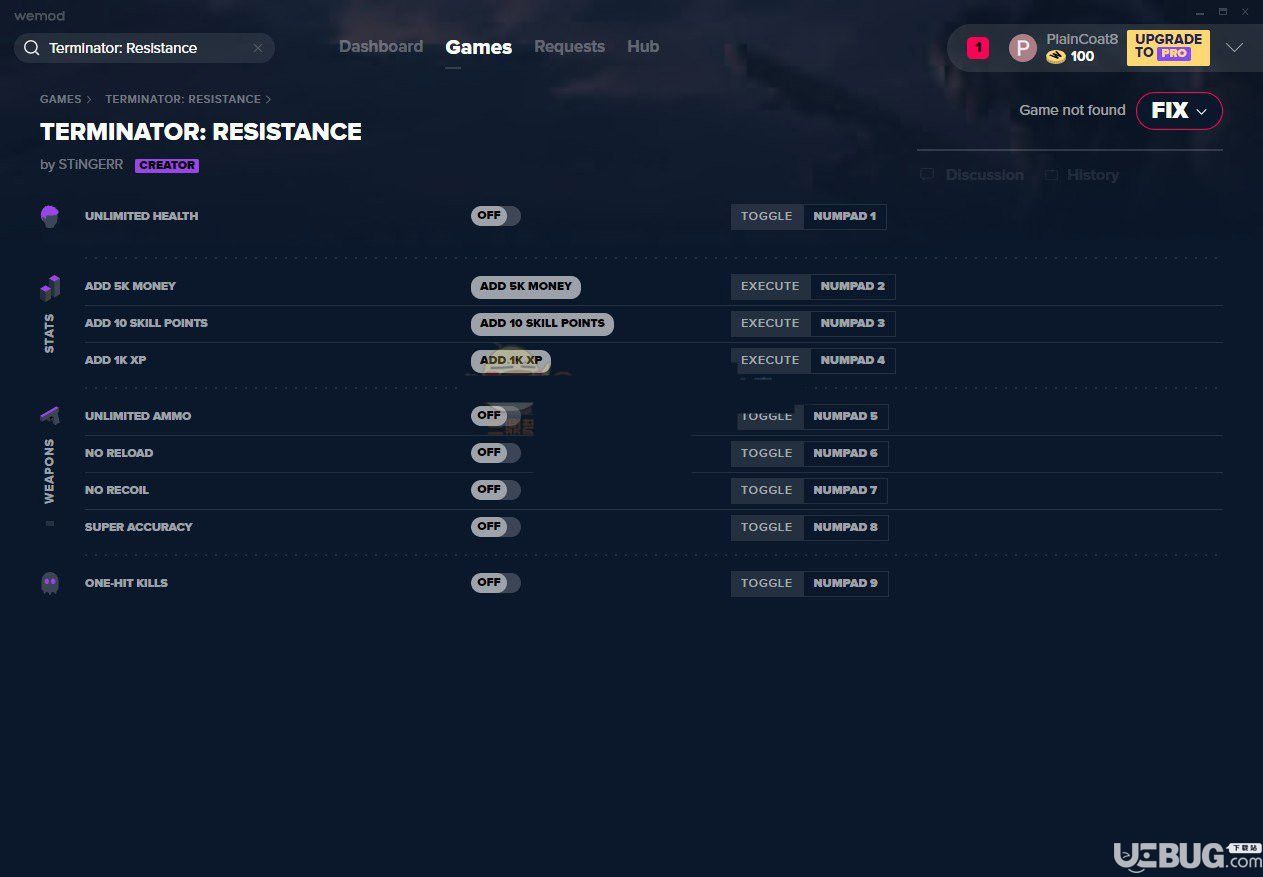The width and height of the screenshot is (1263, 877).
Task: Click the Stats category icon
Action: pos(50,288)
